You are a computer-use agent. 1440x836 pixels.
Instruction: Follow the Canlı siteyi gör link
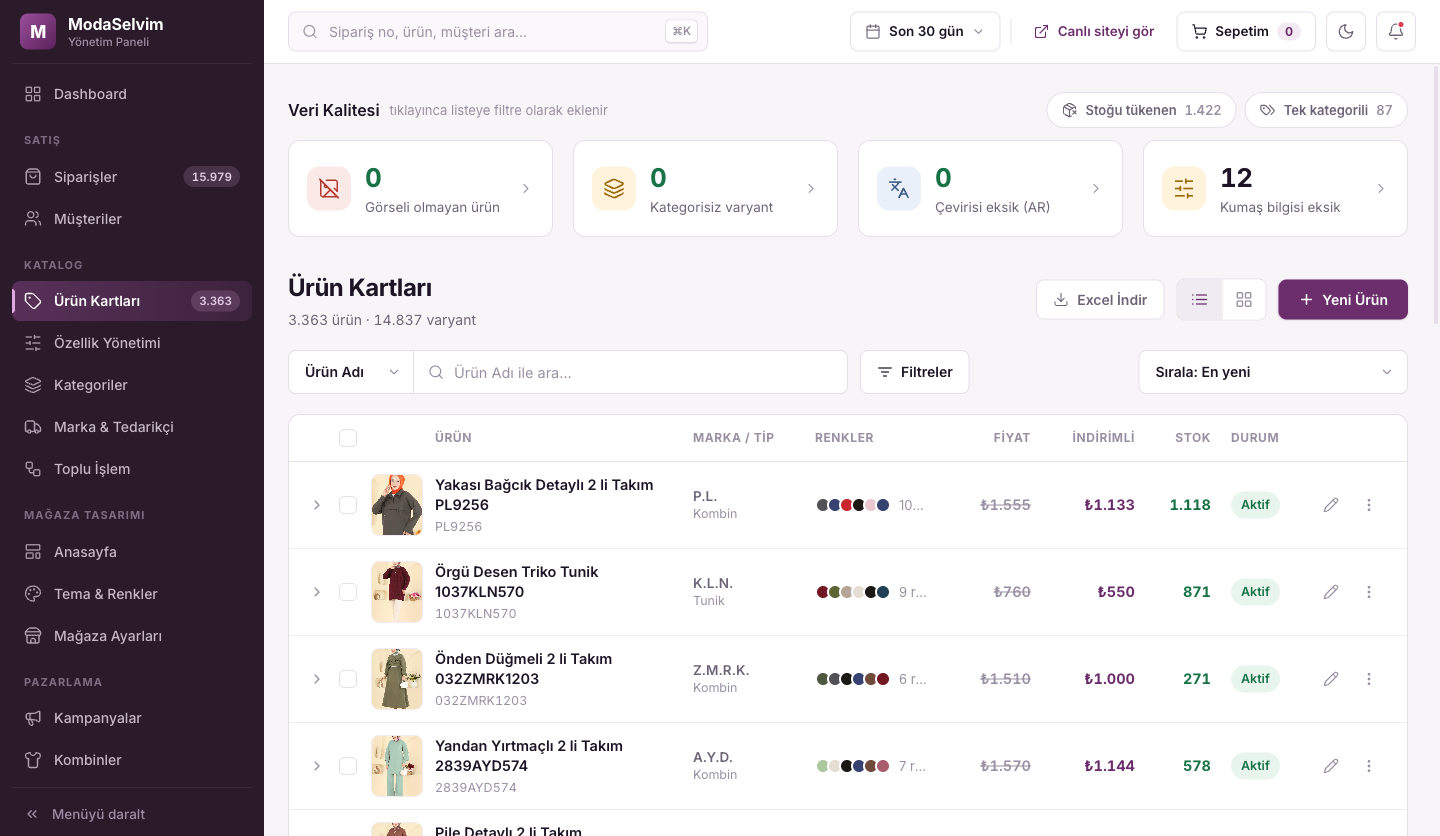pyautogui.click(x=1094, y=32)
